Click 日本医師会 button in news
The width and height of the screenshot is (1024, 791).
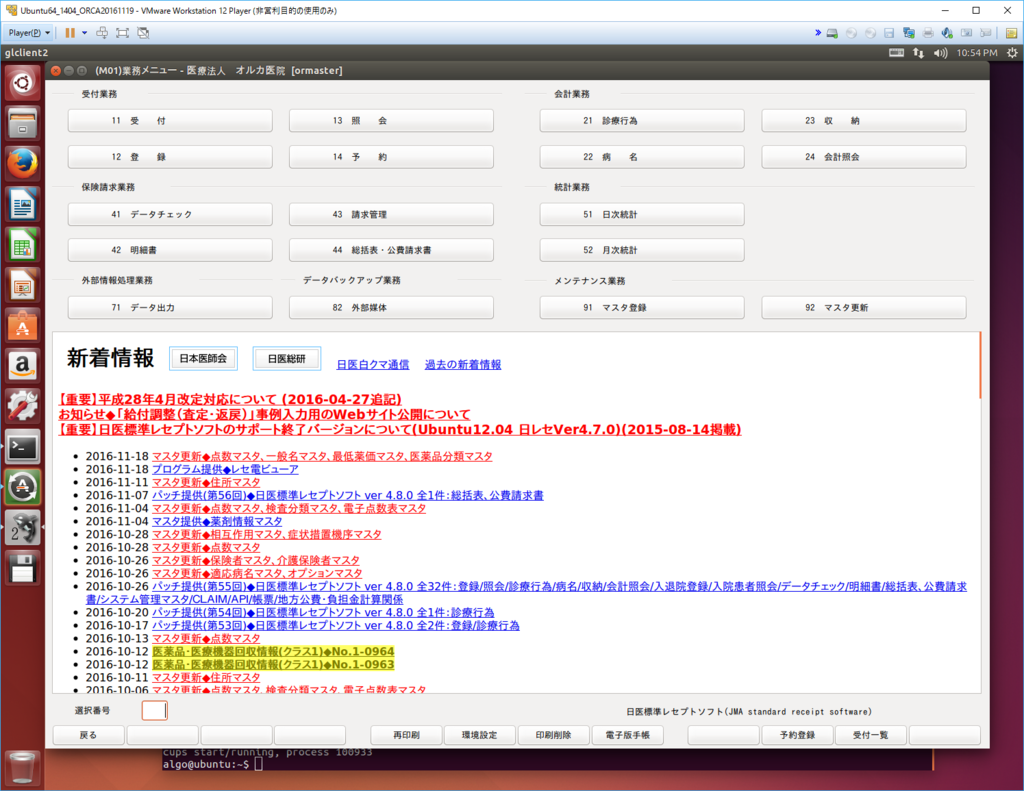[x=203, y=359]
